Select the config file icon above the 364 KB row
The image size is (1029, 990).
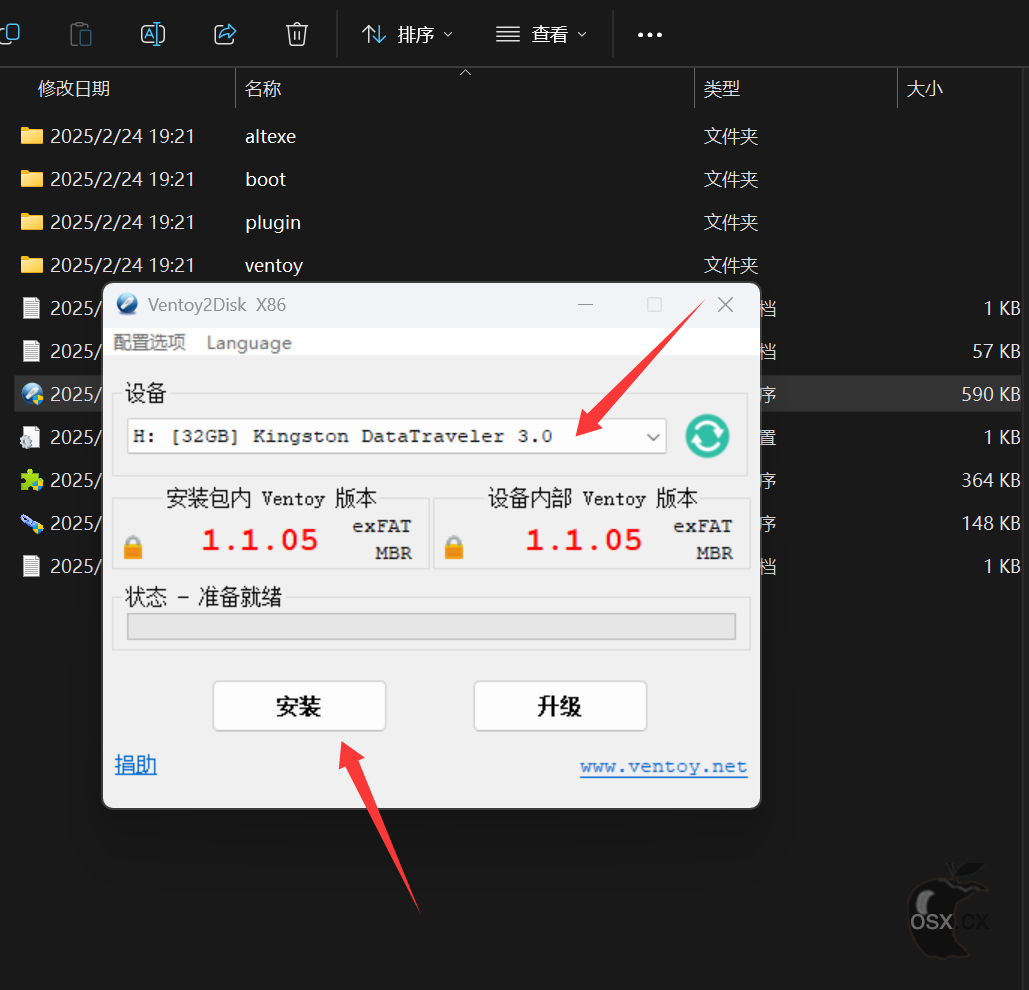click(x=31, y=437)
